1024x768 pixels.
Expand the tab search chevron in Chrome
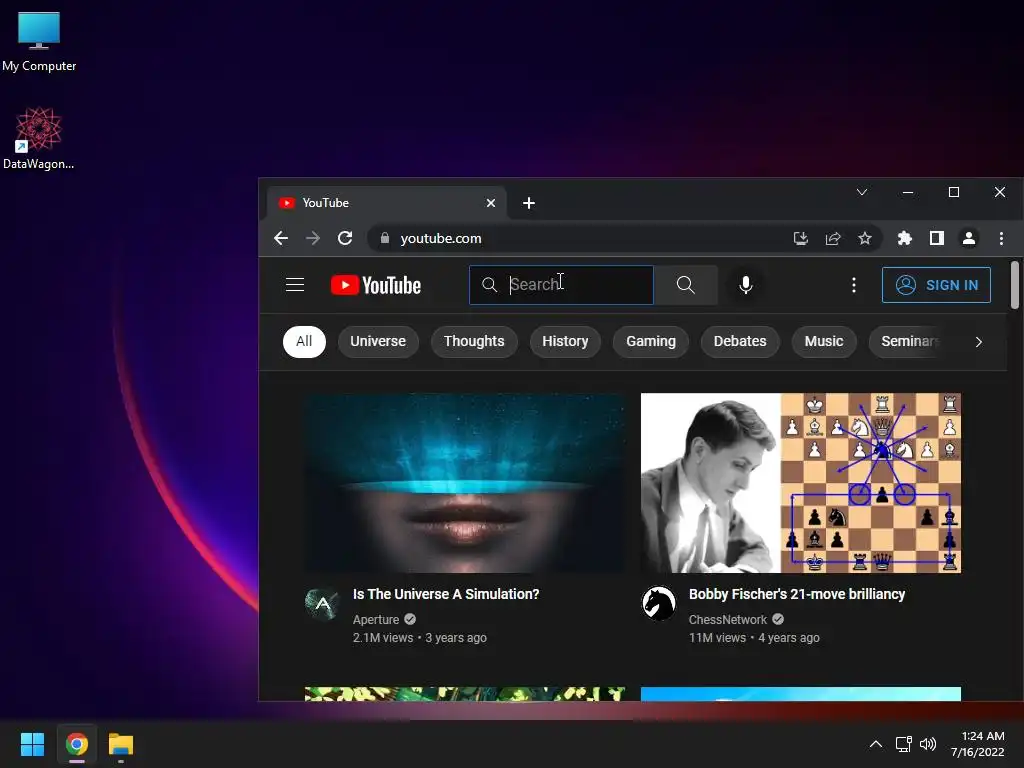pos(862,192)
